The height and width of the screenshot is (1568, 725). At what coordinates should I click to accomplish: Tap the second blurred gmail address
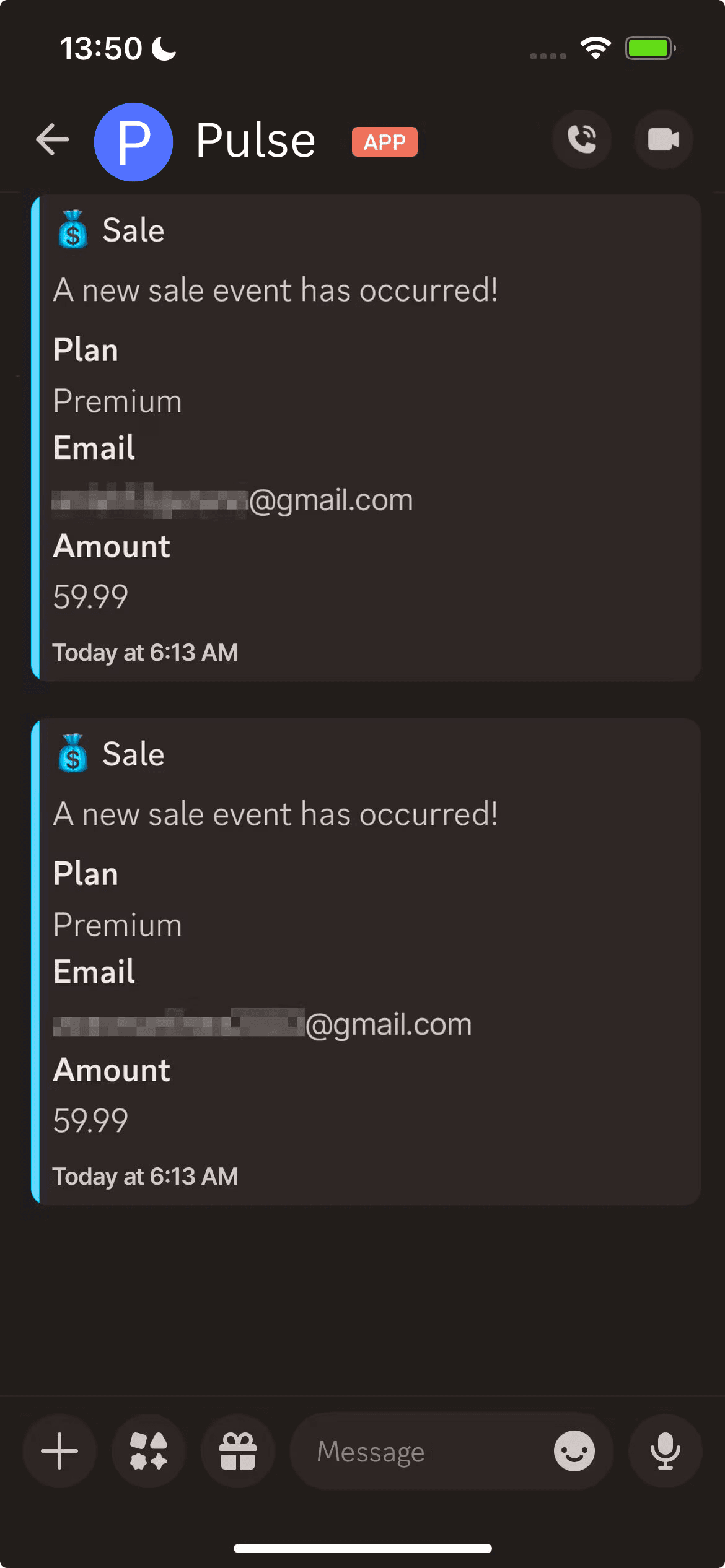click(x=262, y=1024)
